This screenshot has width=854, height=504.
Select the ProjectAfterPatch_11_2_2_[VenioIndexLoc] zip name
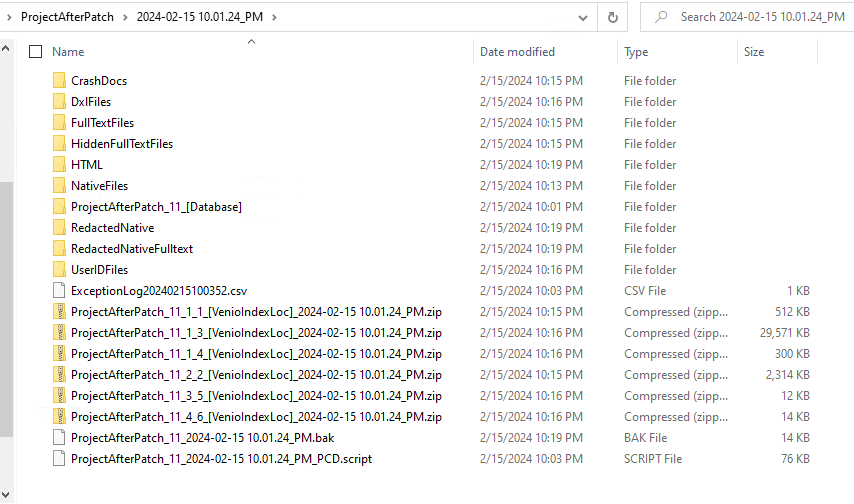click(257, 374)
